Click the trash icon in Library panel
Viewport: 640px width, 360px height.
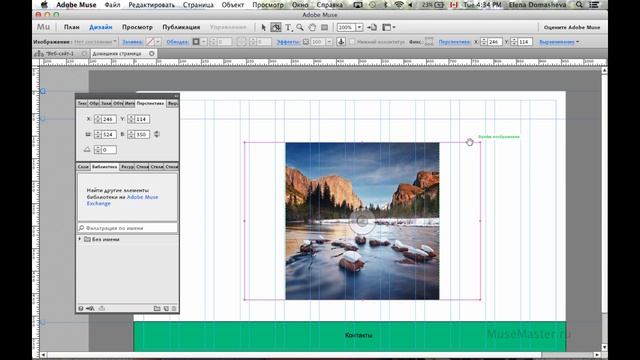(x=174, y=309)
